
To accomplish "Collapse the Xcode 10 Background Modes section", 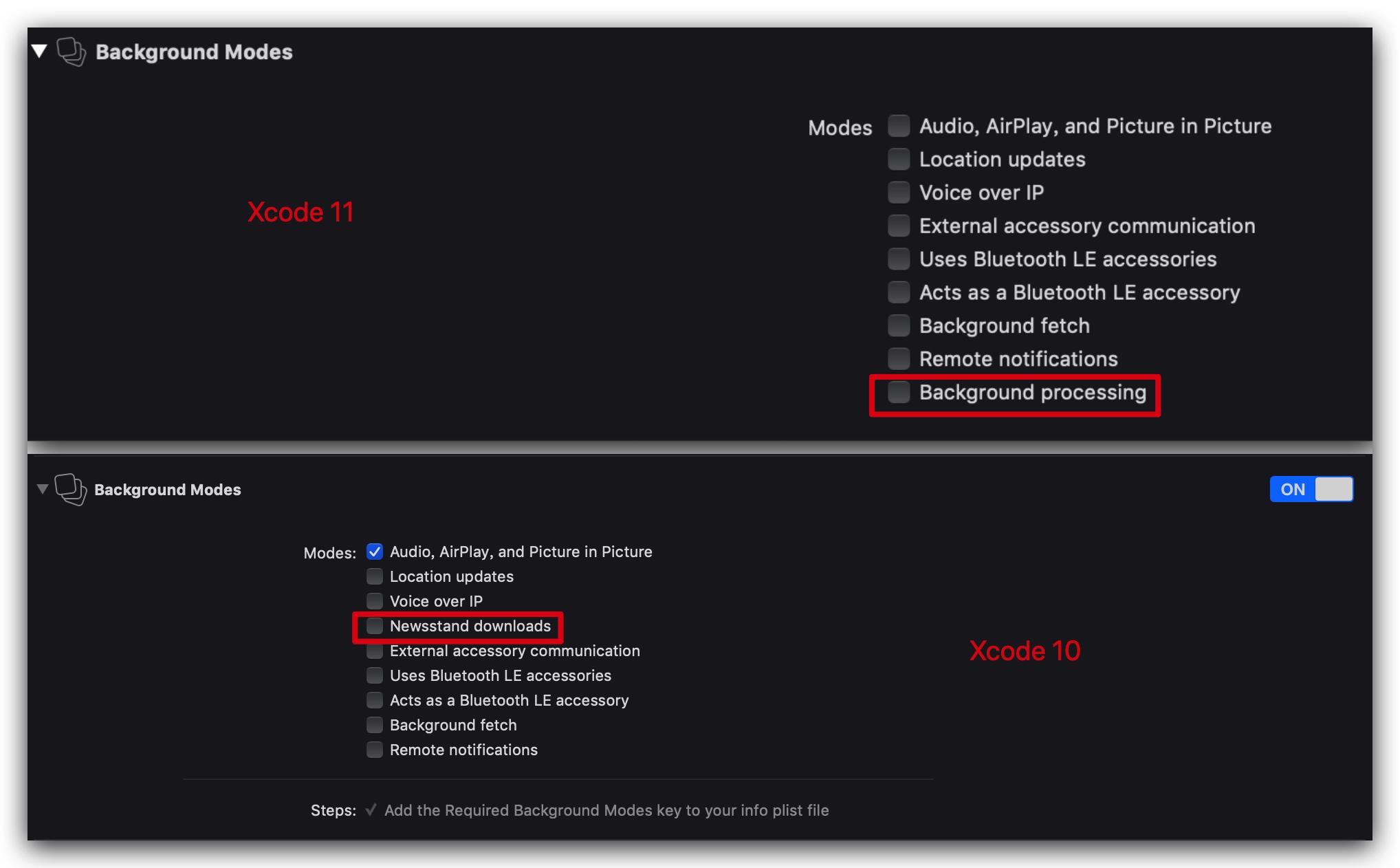I will [43, 489].
